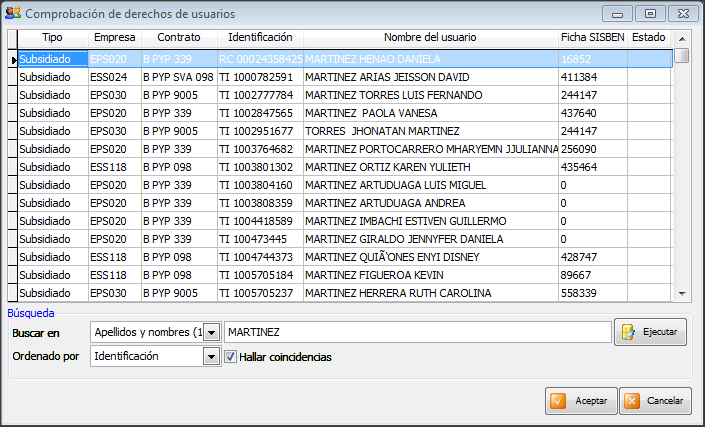Click identification cell TI 1004744373
This screenshot has width=705, height=427.
(260, 257)
